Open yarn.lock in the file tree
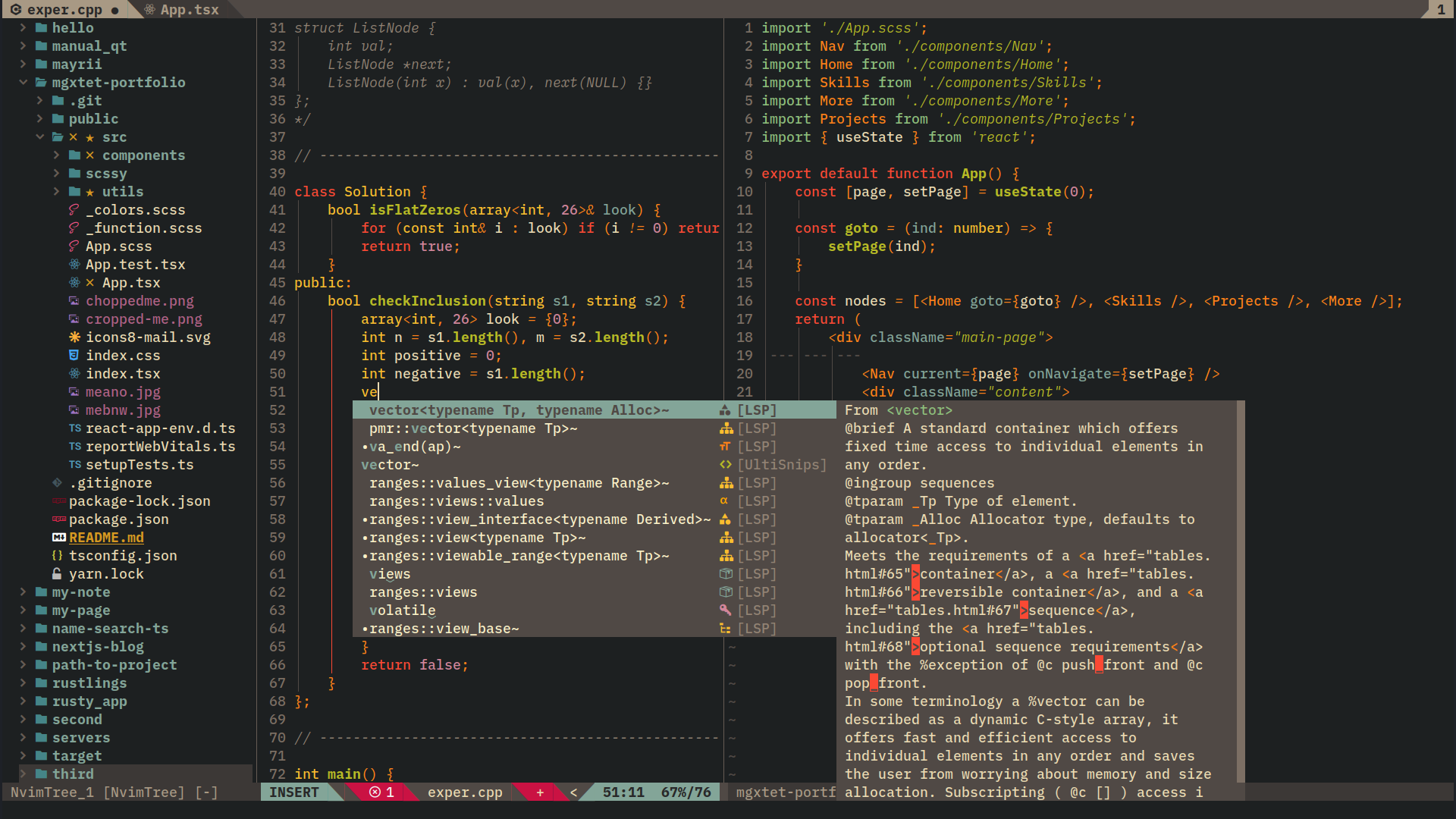Image resolution: width=1456 pixels, height=819 pixels. click(x=106, y=573)
